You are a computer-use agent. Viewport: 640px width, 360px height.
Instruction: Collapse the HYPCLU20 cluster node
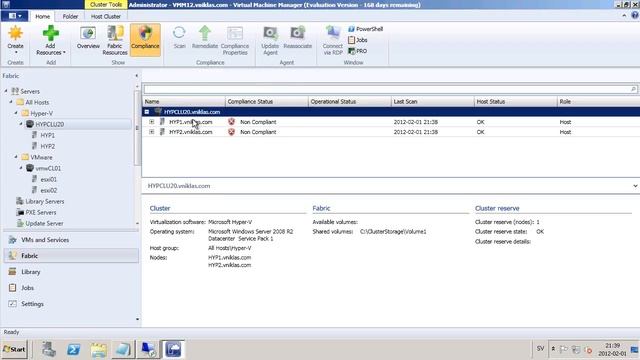tap(21, 124)
